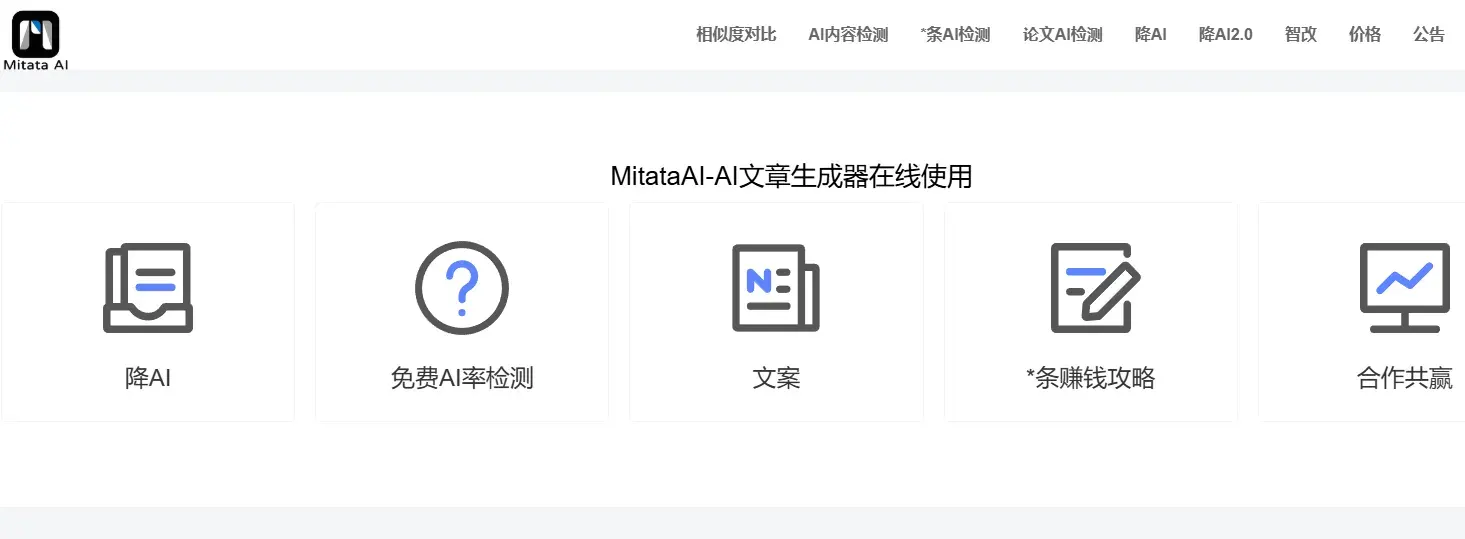
Task: Click the 文案 card label
Action: click(776, 378)
